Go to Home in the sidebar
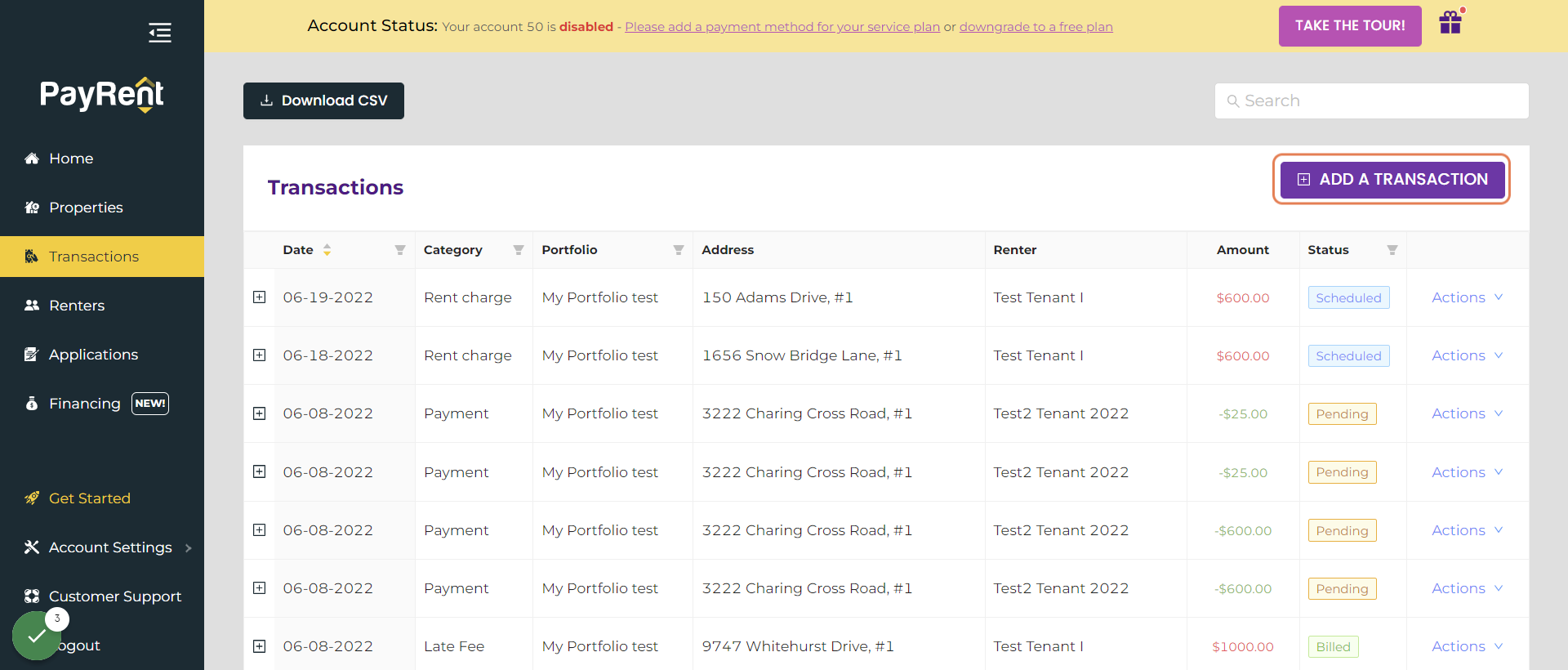This screenshot has height=670, width=1568. (x=102, y=159)
